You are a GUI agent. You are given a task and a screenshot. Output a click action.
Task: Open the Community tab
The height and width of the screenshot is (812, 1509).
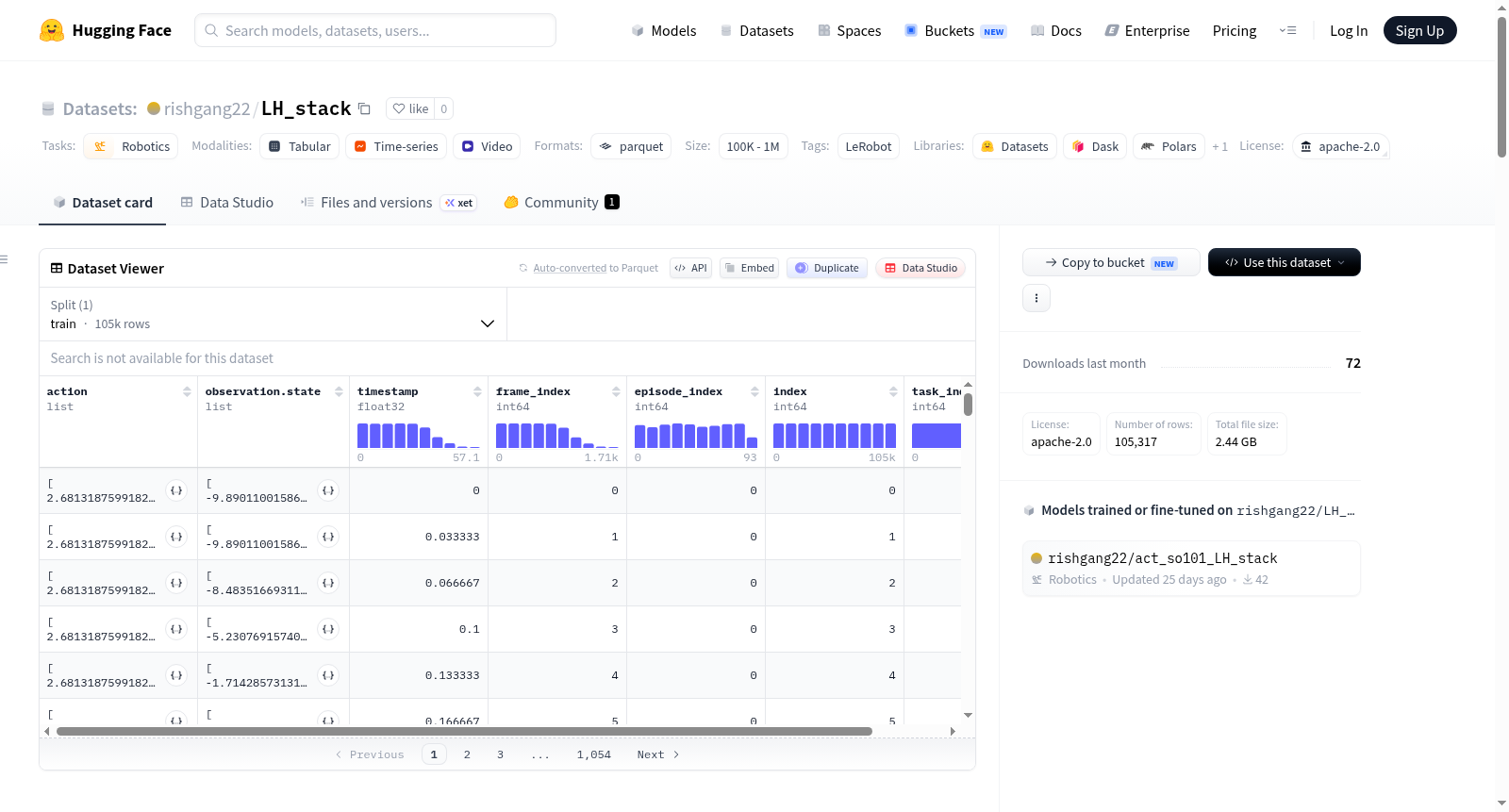click(x=561, y=203)
